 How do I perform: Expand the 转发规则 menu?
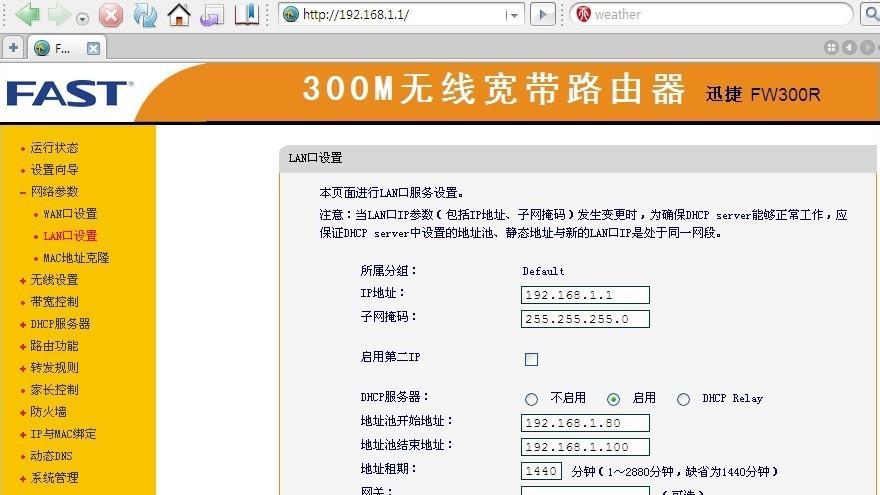click(x=54, y=368)
